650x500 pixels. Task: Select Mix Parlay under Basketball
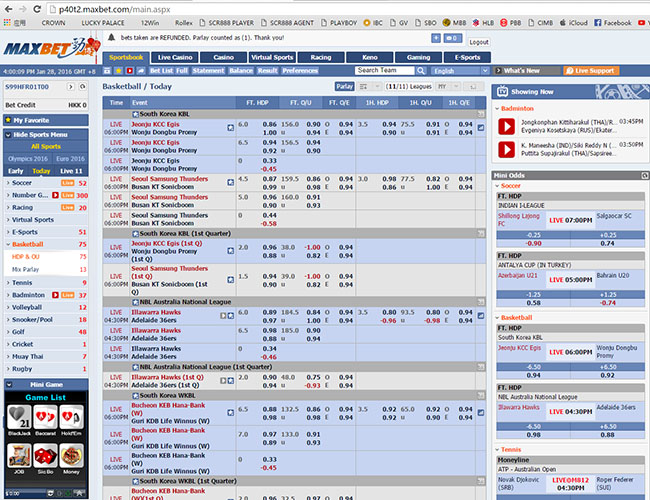tap(46, 269)
